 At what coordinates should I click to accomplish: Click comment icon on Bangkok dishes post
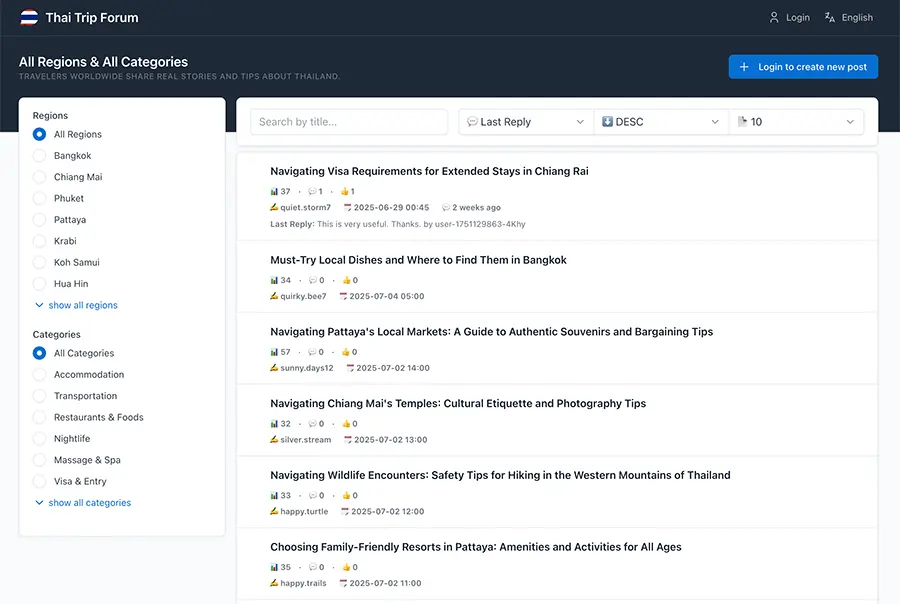pos(313,280)
